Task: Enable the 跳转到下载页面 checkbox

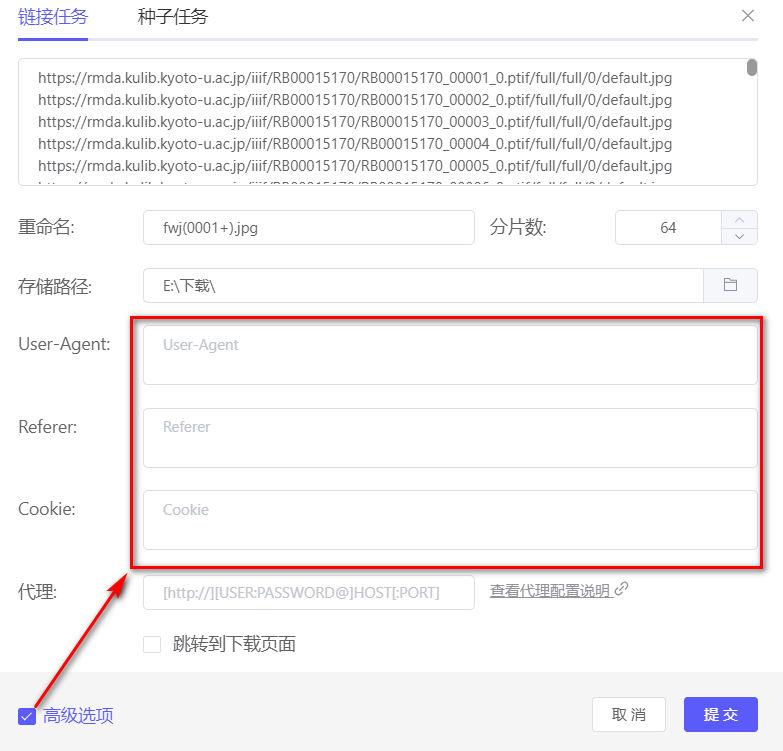Action: pyautogui.click(x=152, y=644)
